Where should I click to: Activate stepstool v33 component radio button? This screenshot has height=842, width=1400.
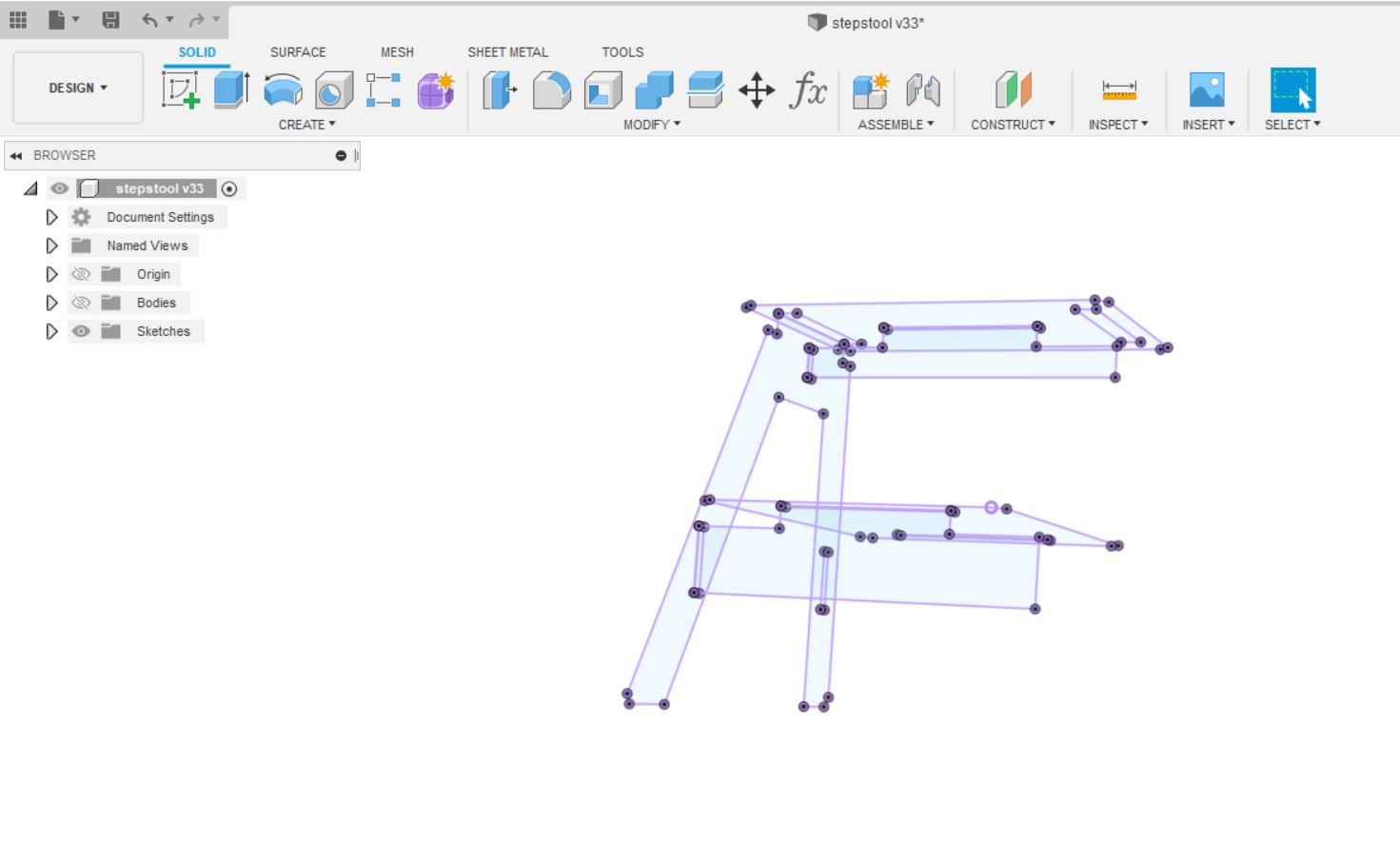[x=229, y=188]
